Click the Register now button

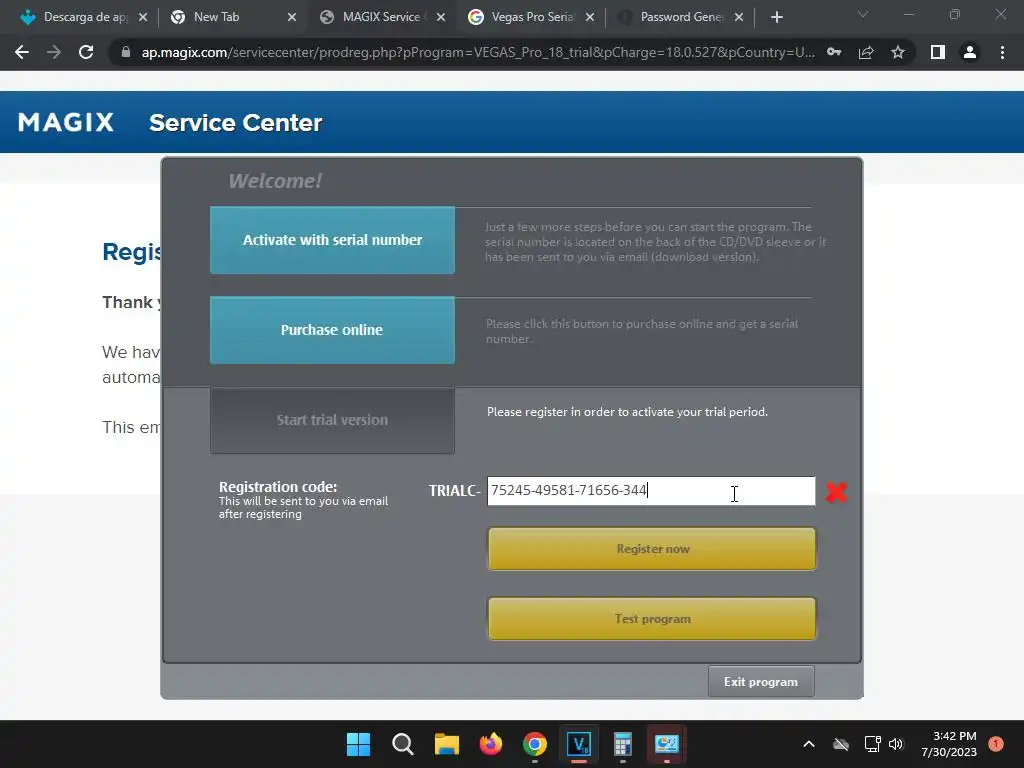652,549
